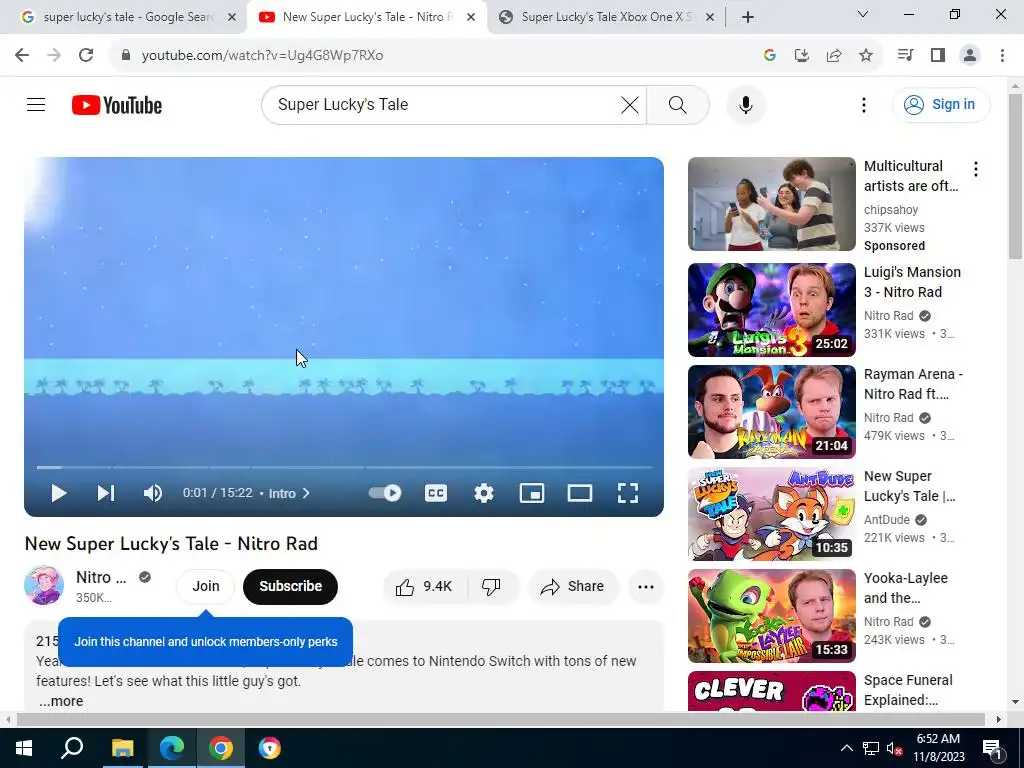
Task: Toggle closed captions CC
Action: pyautogui.click(x=436, y=493)
